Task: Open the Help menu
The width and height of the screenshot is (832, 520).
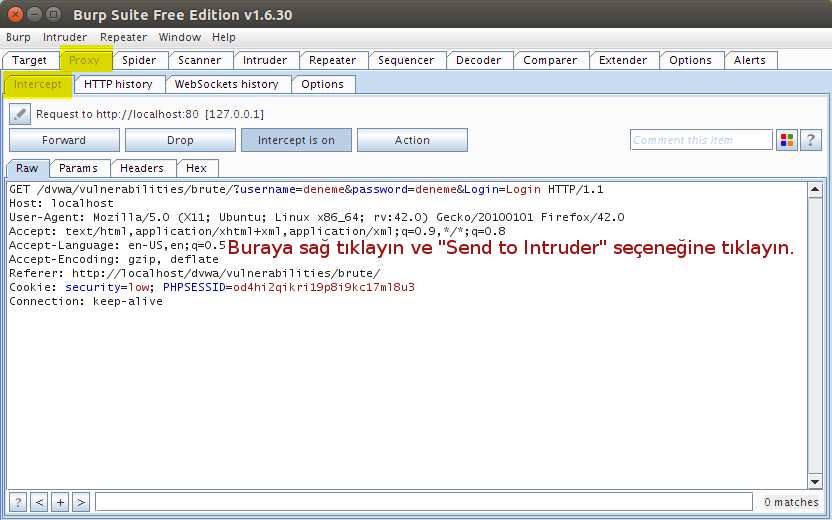Action: coord(224,37)
